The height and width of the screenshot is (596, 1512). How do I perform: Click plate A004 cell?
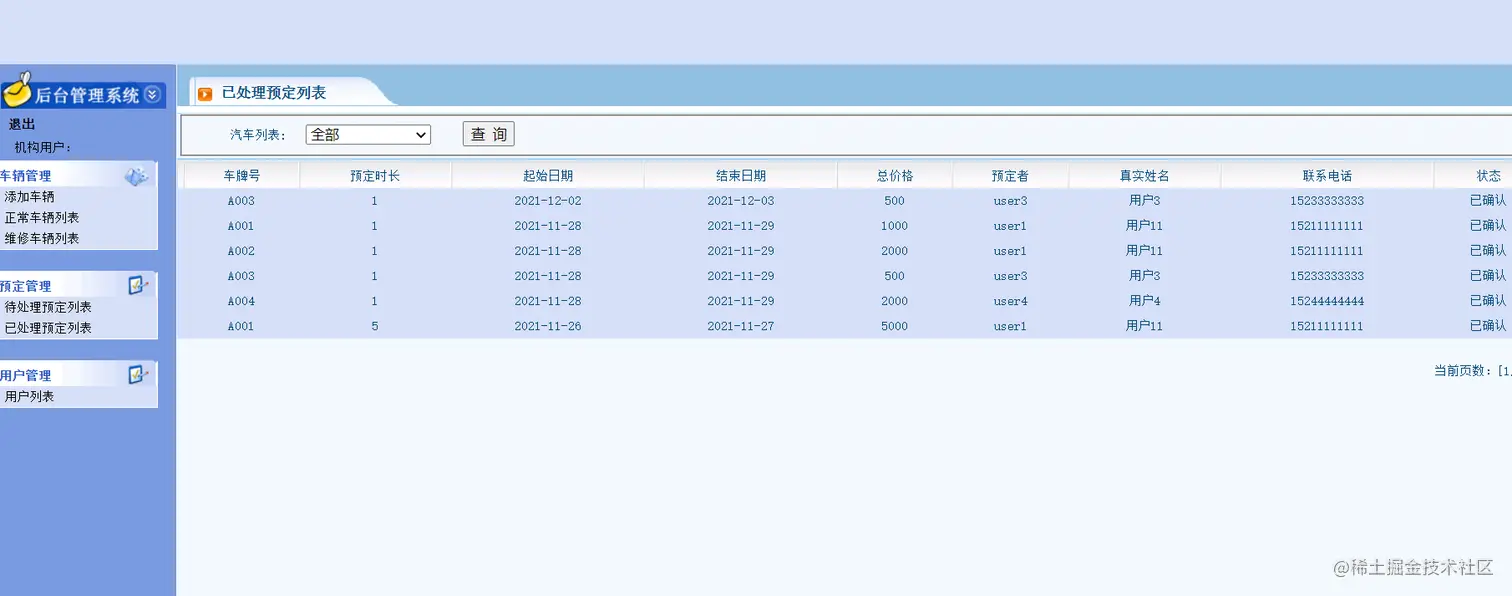pyautogui.click(x=241, y=301)
